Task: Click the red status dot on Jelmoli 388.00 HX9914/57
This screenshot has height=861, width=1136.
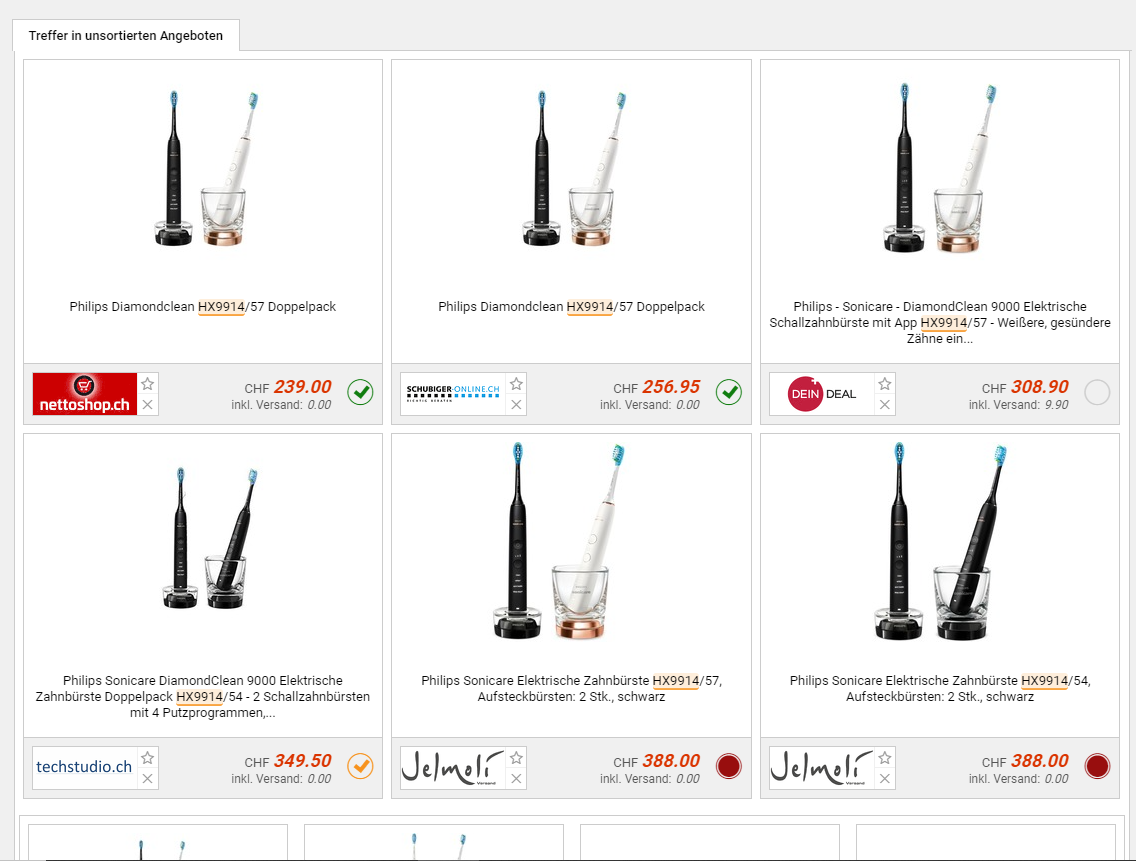Action: (x=729, y=766)
